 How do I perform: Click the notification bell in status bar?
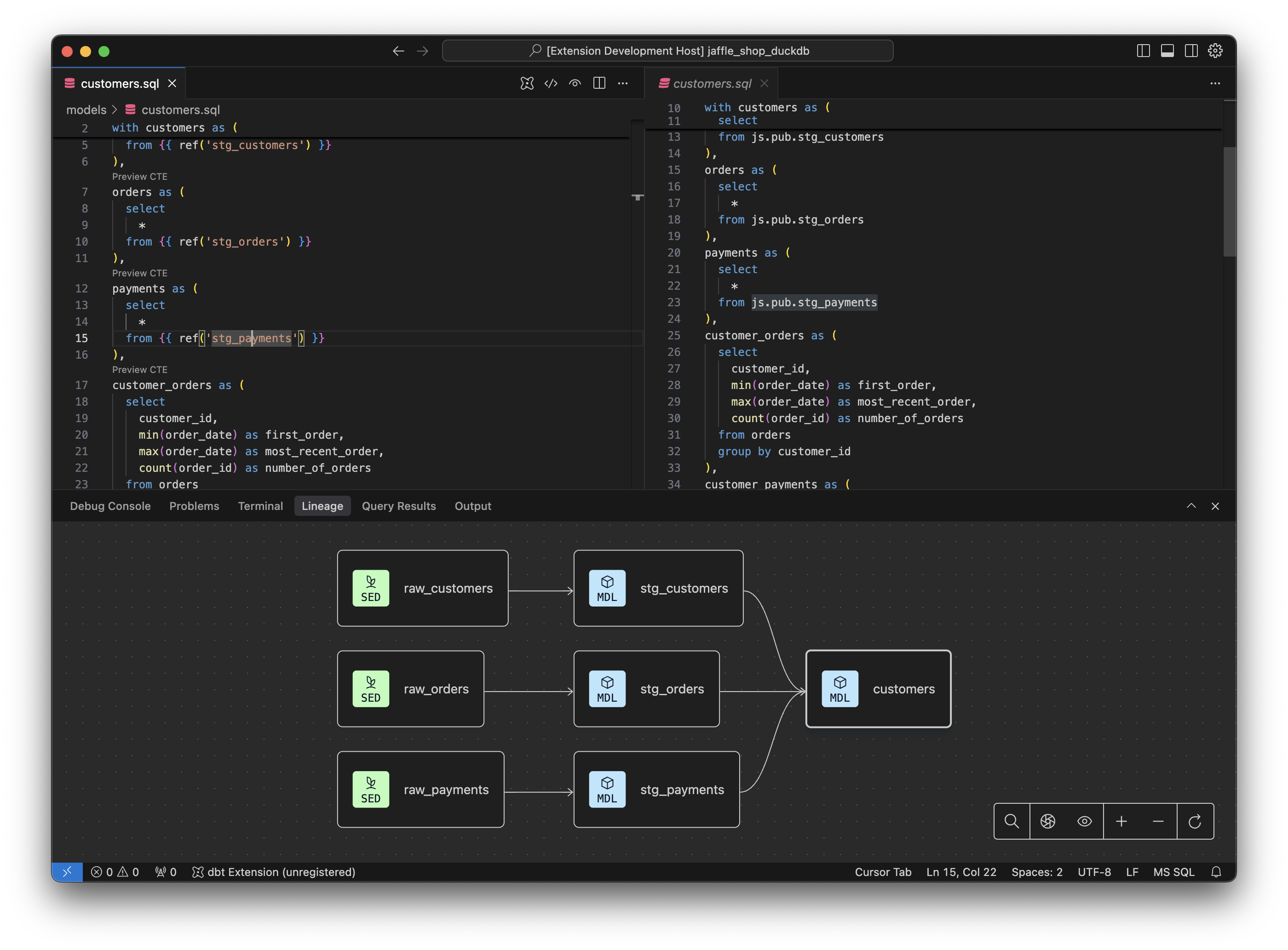coord(1217,872)
